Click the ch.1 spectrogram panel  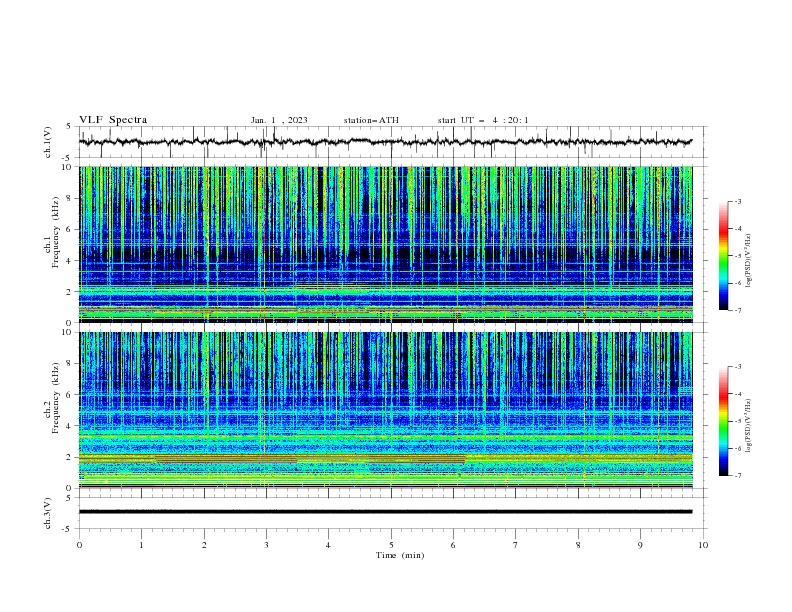386,244
